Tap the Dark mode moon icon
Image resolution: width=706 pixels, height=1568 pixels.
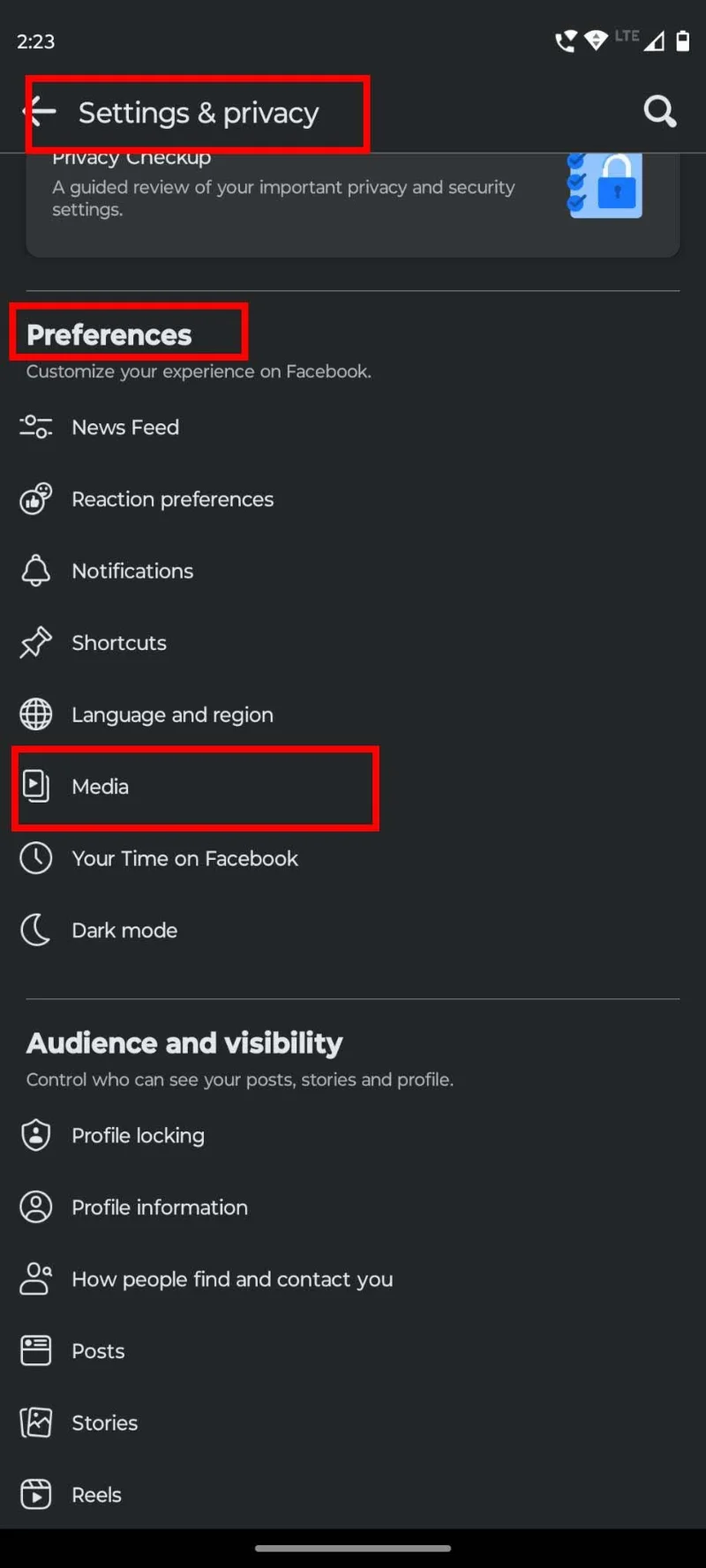(36, 930)
